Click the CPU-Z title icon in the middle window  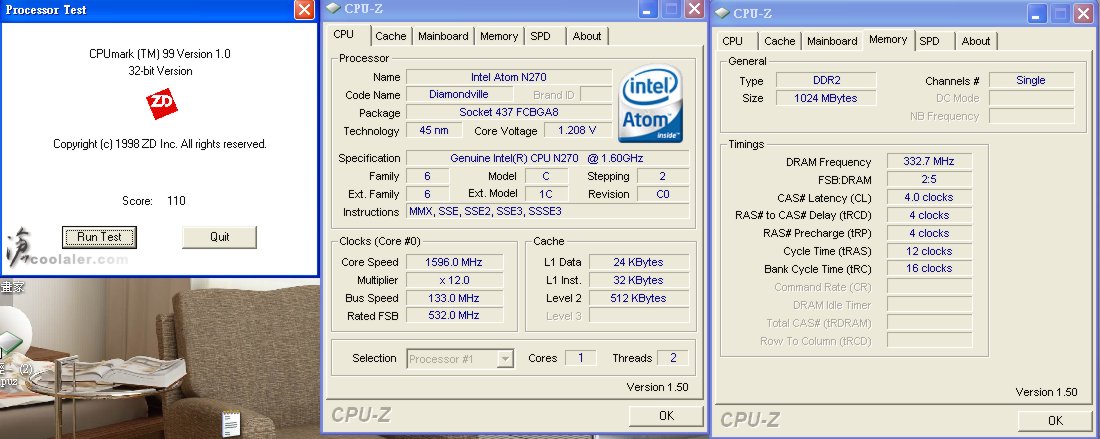pyautogui.click(x=334, y=9)
